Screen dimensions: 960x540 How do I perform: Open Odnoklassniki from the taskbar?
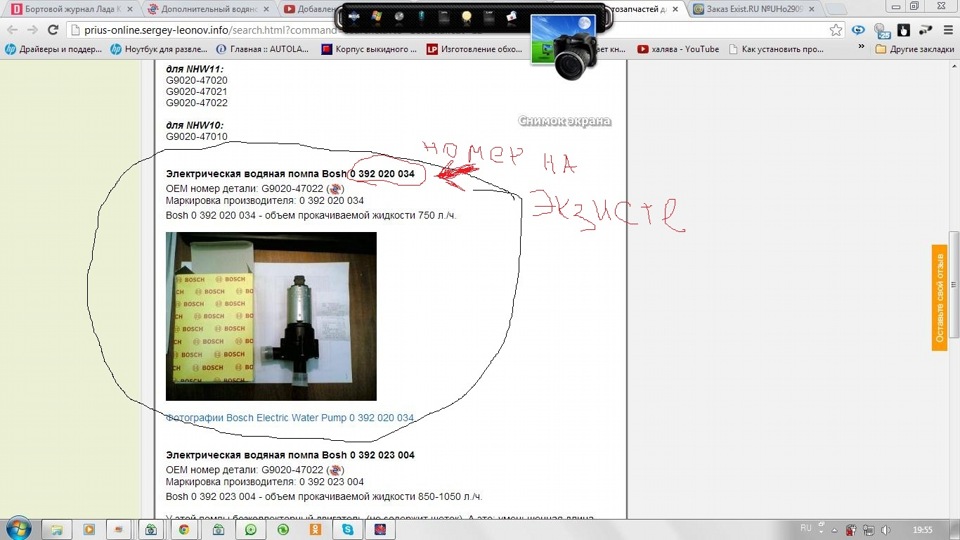click(315, 530)
